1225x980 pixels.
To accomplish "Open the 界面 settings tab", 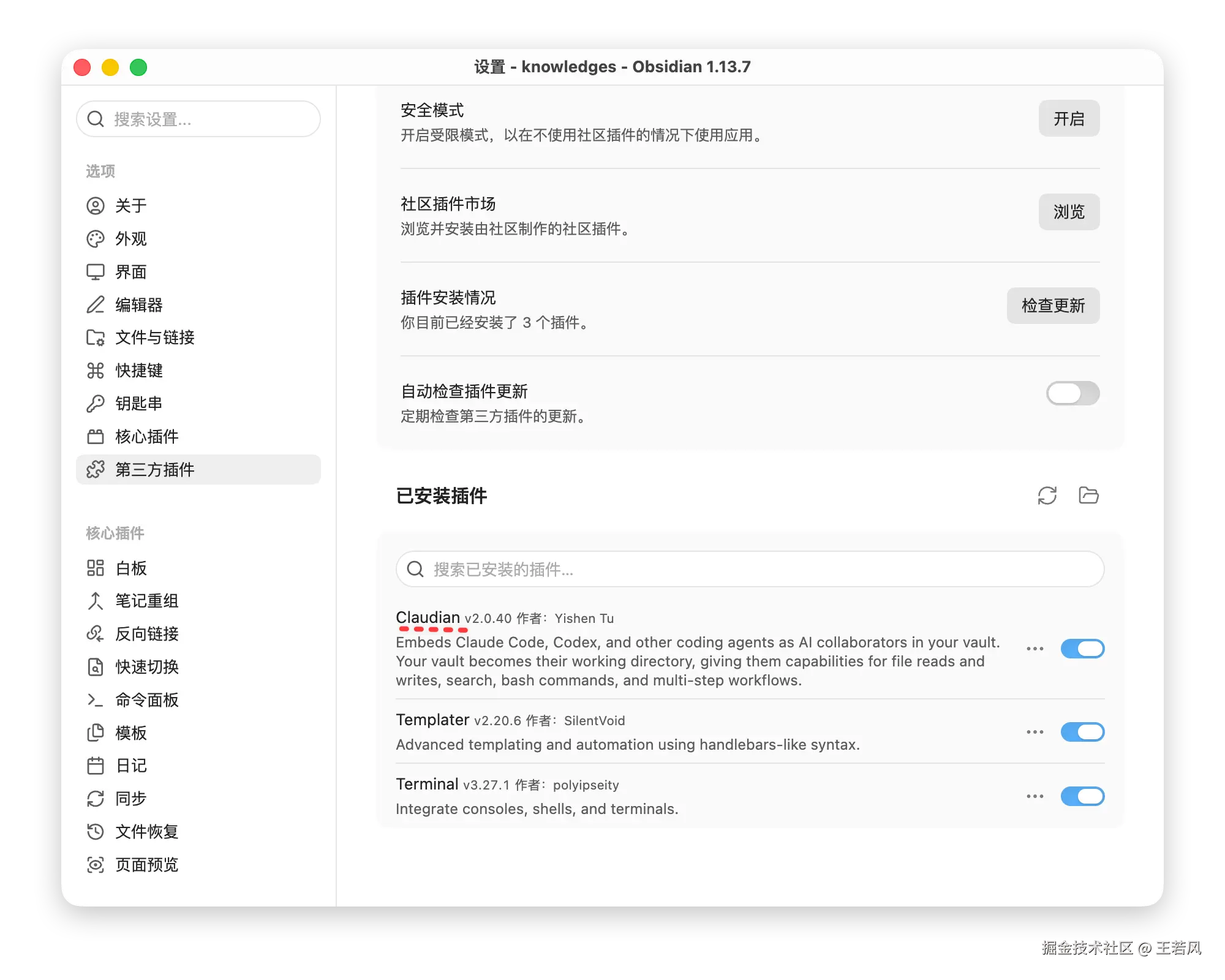I will (198, 272).
